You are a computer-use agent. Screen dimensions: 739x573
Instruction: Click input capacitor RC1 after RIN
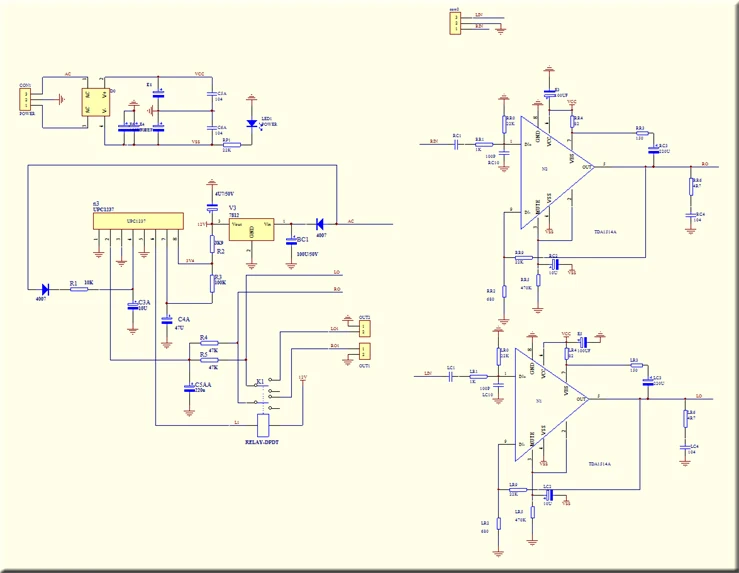(x=456, y=145)
